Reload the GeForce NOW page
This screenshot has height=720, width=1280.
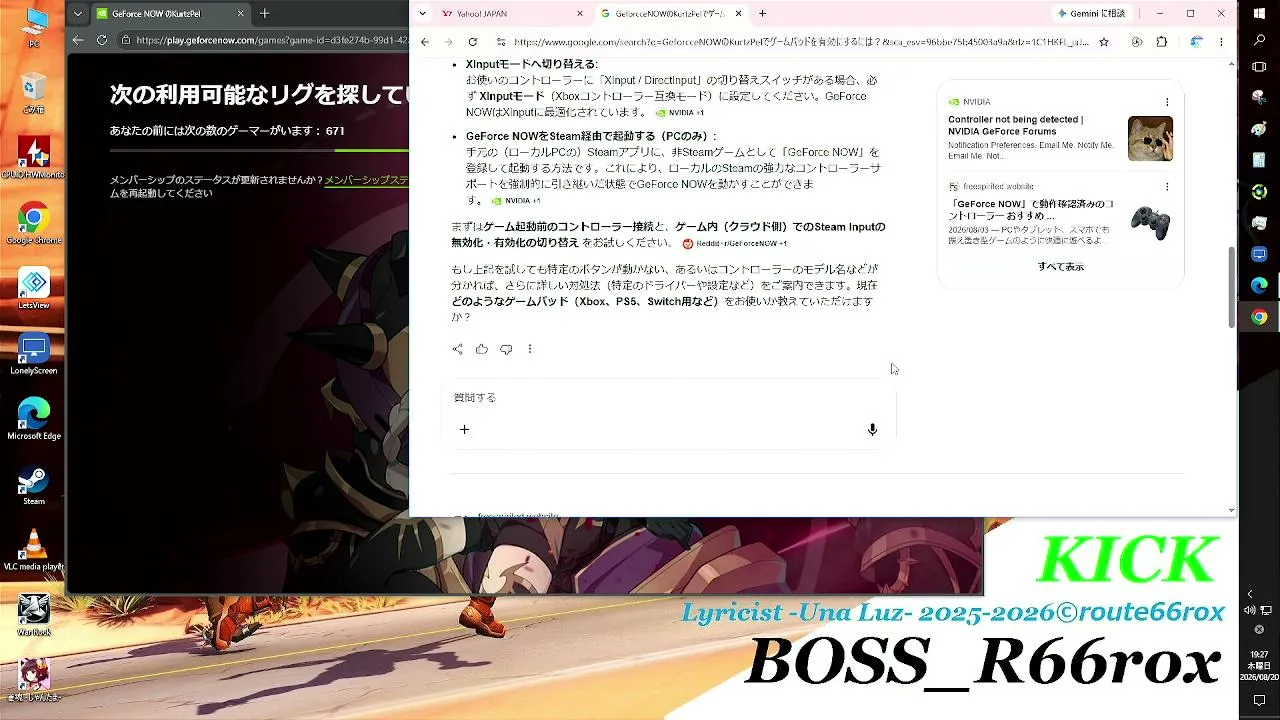point(102,40)
